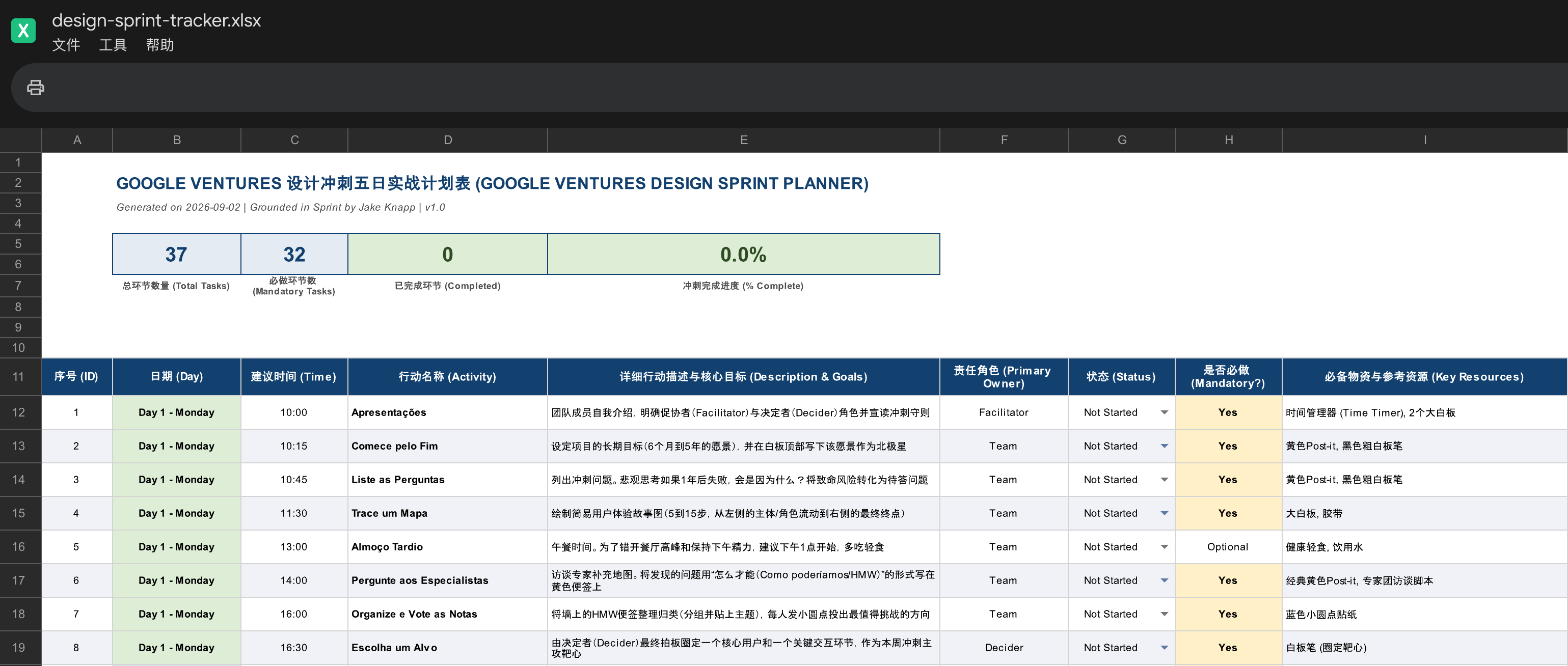Open Status dropdown for Comece pelo Fim row
Viewport: 1568px width, 666px height.
pos(1164,446)
